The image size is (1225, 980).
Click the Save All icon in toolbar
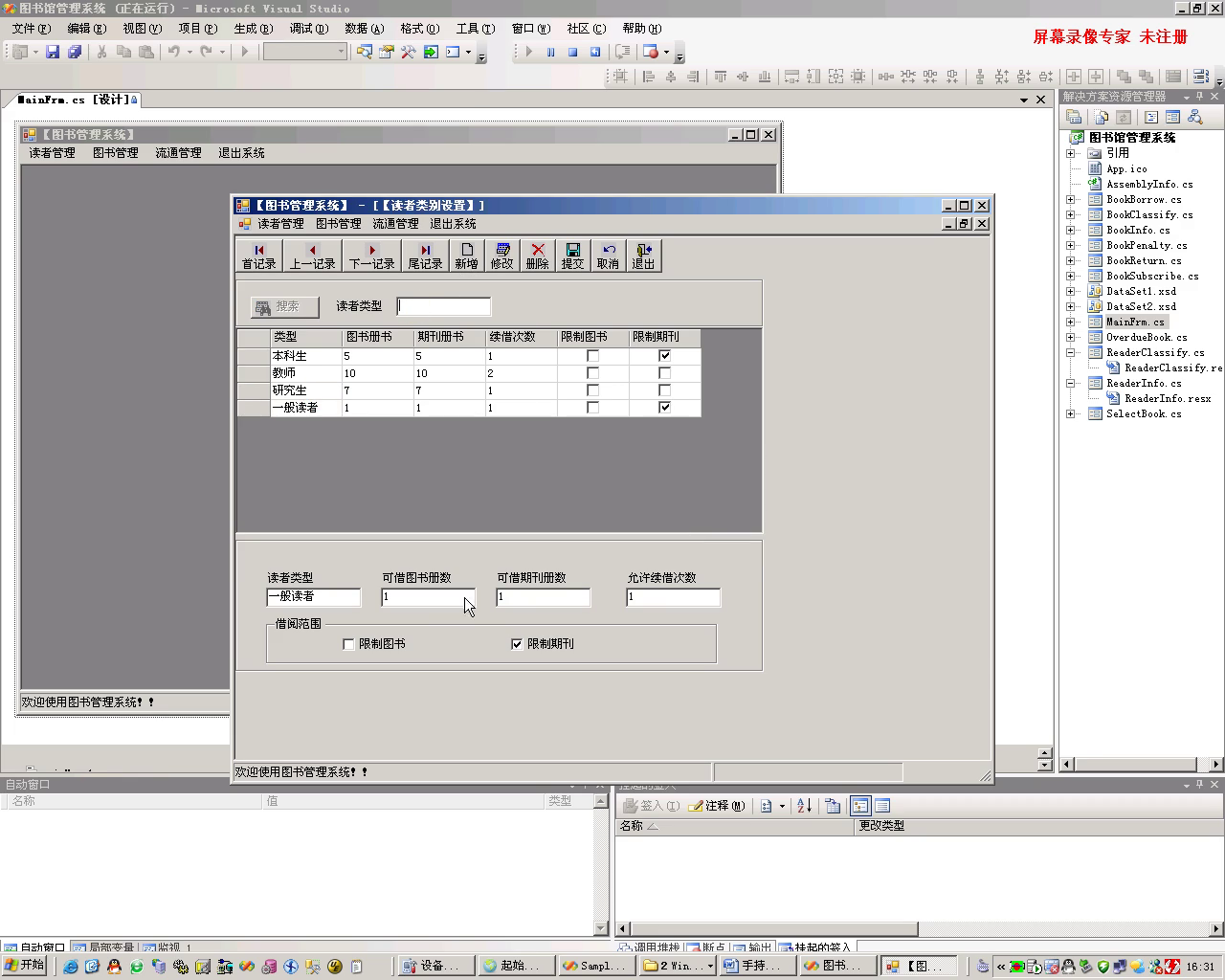pyautogui.click(x=75, y=52)
